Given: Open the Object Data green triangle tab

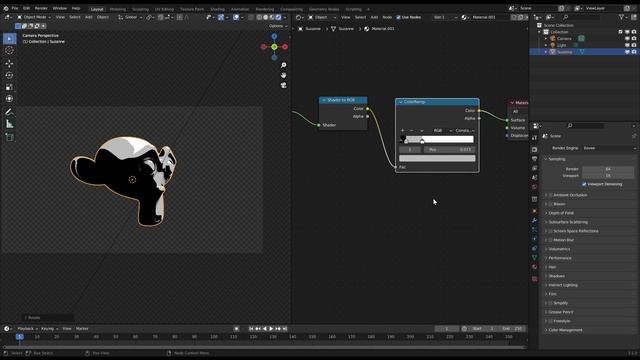Looking at the screenshot, I should click(x=534, y=258).
